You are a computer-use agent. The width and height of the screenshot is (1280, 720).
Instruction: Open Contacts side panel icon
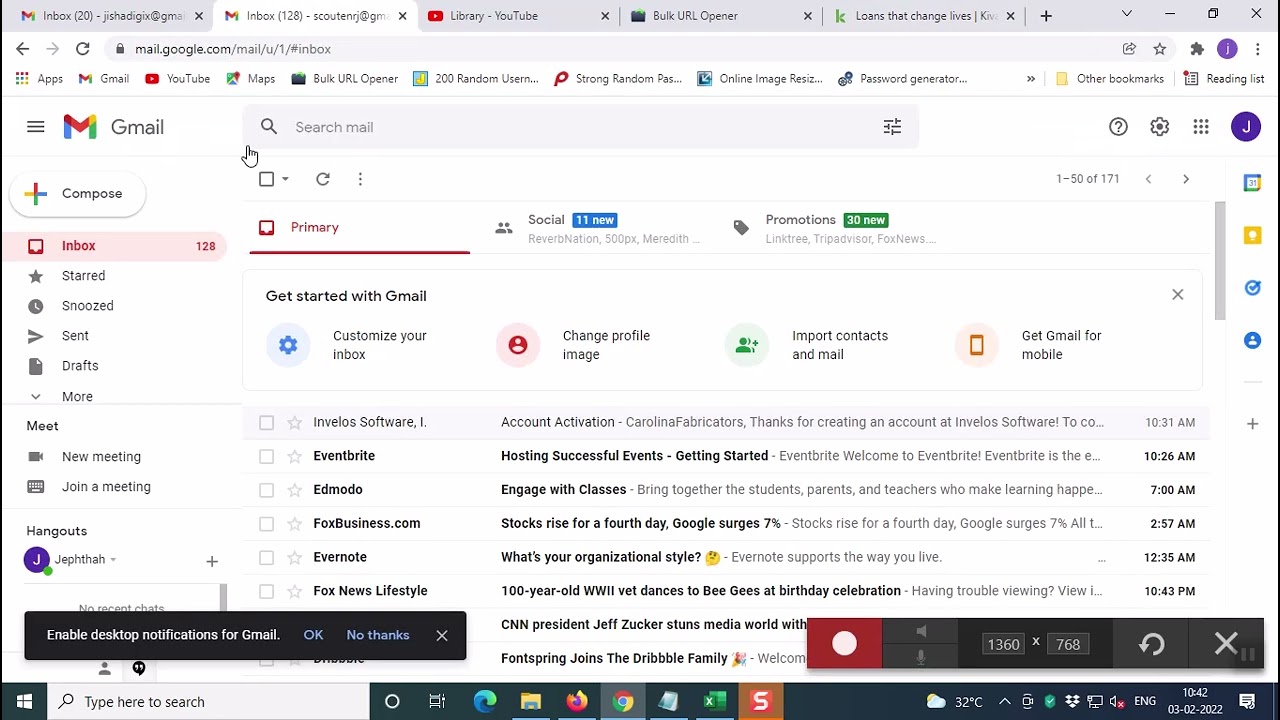tap(1252, 340)
